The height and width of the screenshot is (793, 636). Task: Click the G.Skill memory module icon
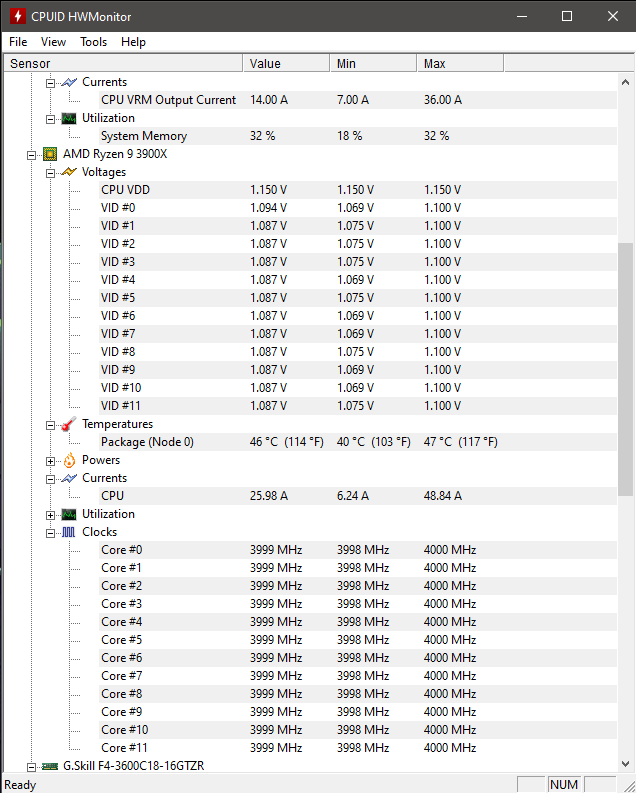tap(50, 766)
